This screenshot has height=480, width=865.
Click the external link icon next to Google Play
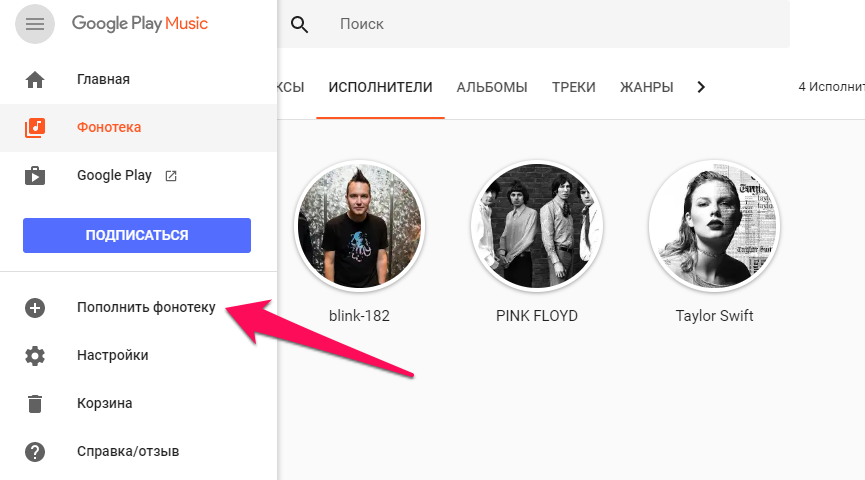pyautogui.click(x=171, y=176)
